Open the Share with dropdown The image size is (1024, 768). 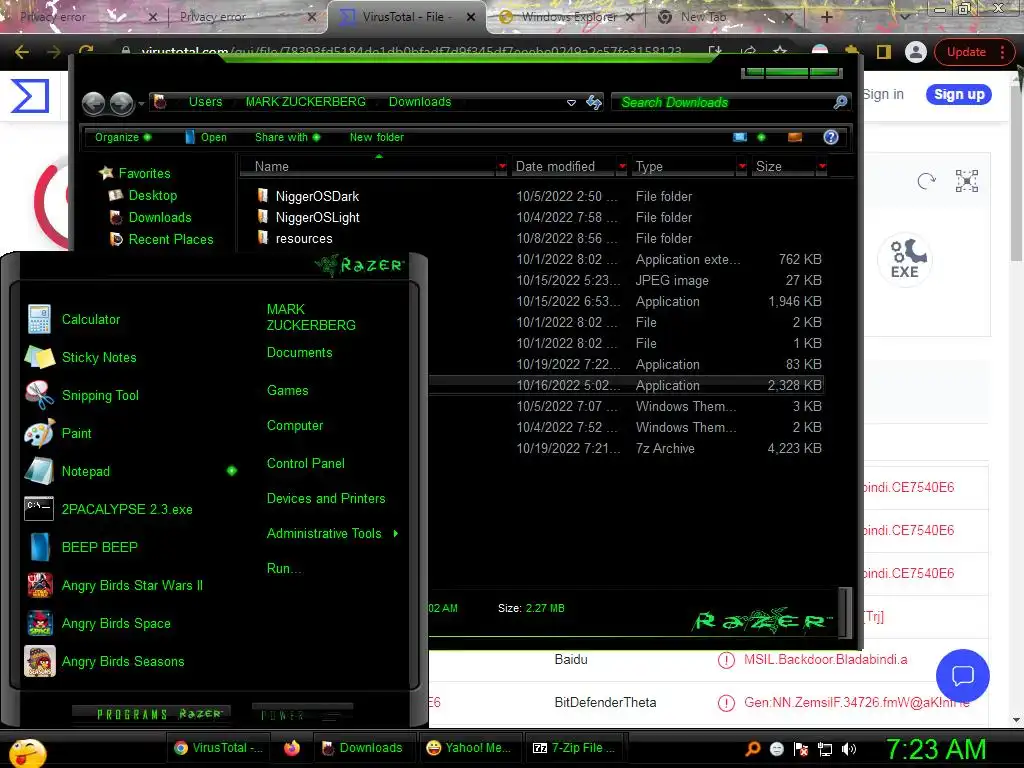pos(287,137)
